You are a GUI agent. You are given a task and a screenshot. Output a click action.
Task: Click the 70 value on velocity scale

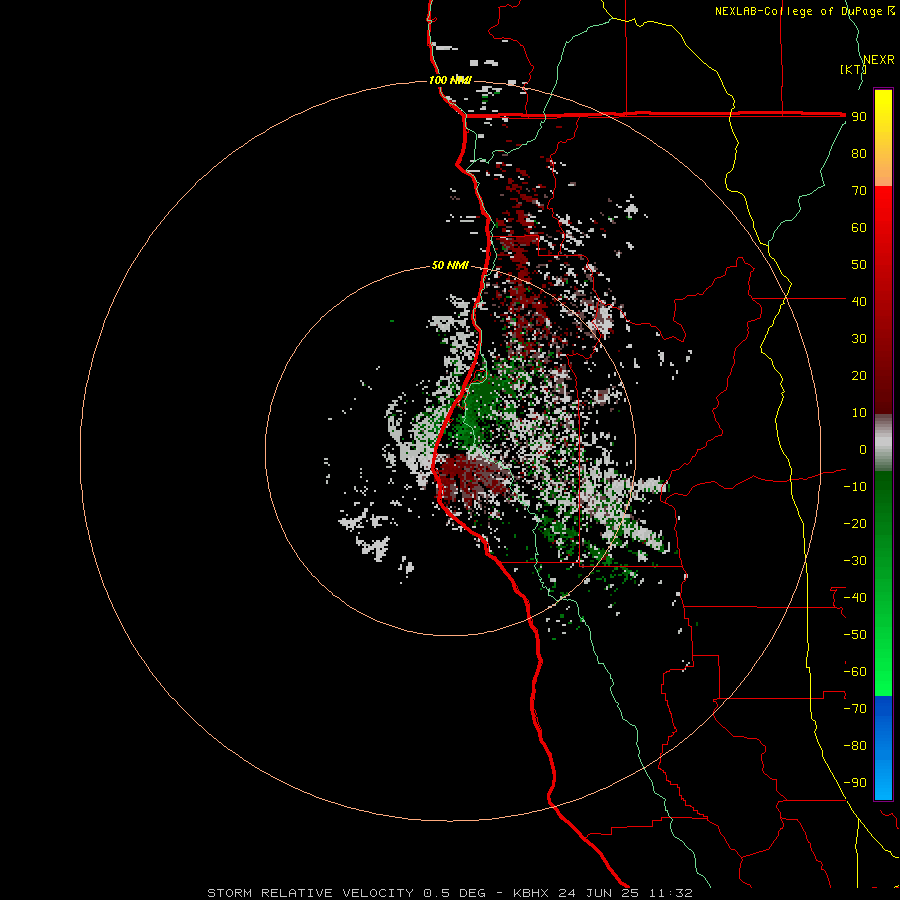click(859, 191)
